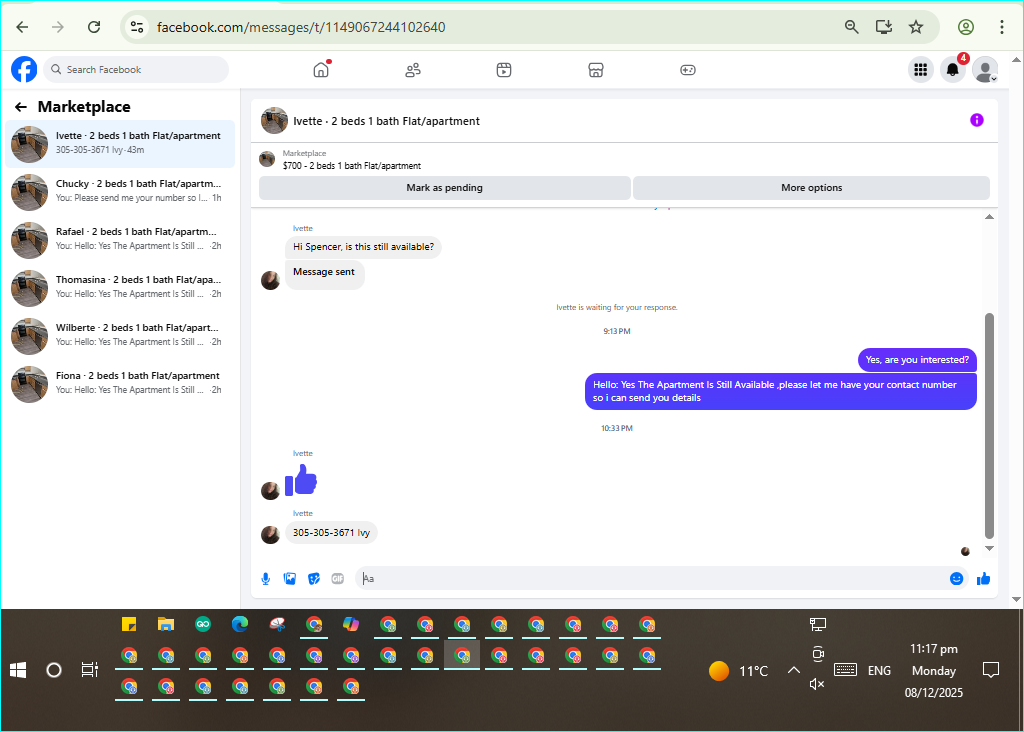Click "Hi Spencer, is this still available?" message
This screenshot has width=1024, height=732.
pyautogui.click(x=363, y=247)
